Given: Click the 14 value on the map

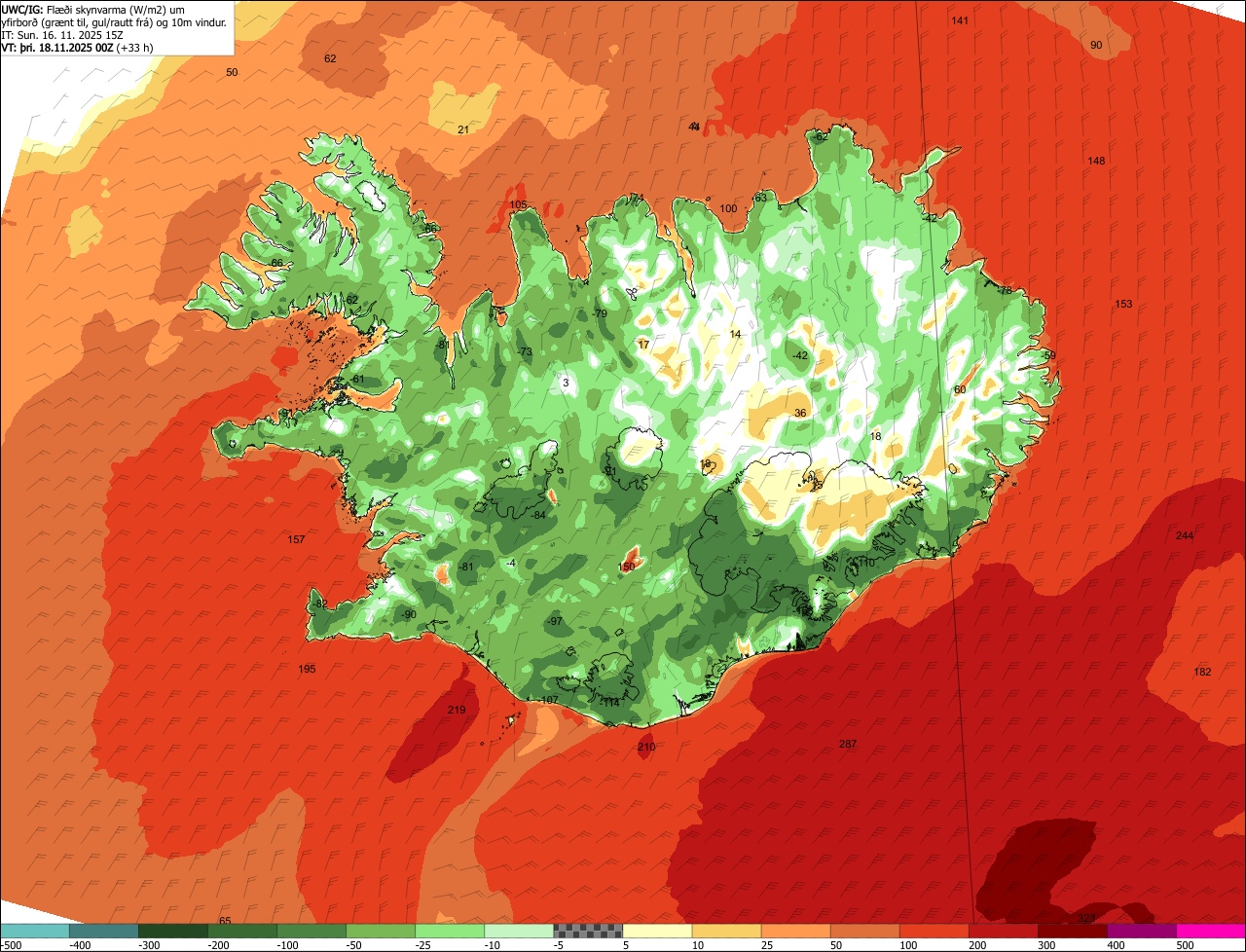Looking at the screenshot, I should 735,334.
